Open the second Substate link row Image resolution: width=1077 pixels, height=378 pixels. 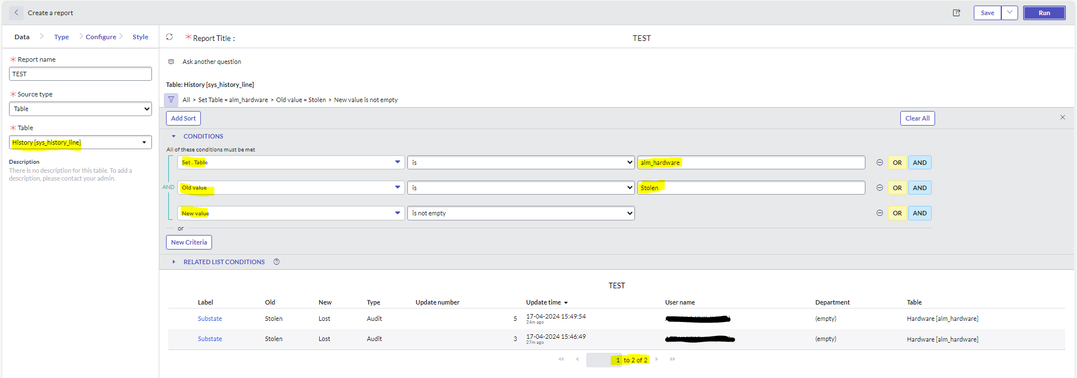coord(209,339)
